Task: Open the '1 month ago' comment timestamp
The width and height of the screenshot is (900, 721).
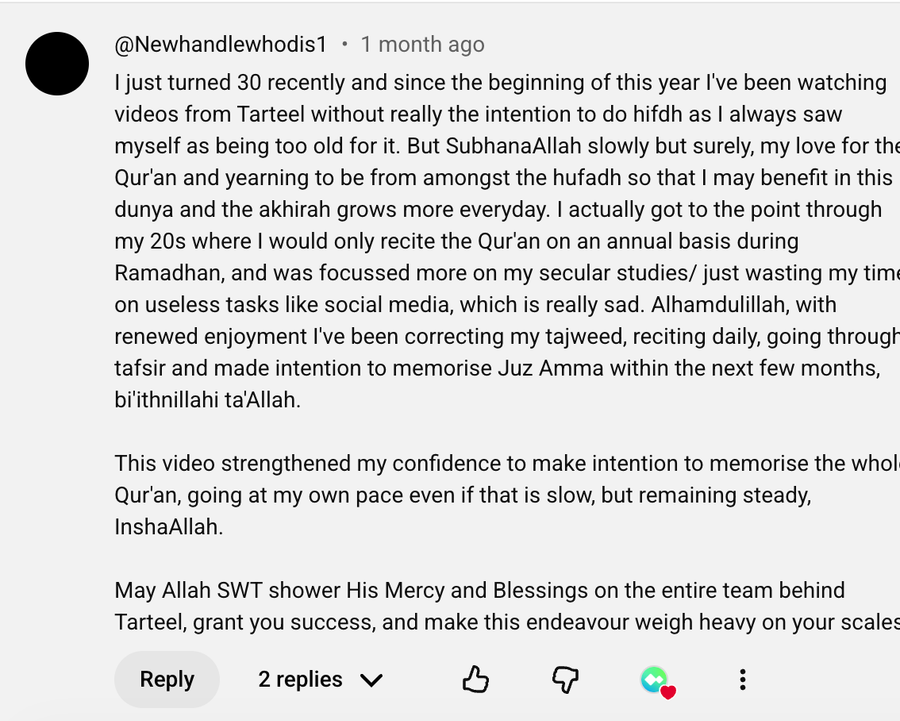Action: (x=422, y=44)
